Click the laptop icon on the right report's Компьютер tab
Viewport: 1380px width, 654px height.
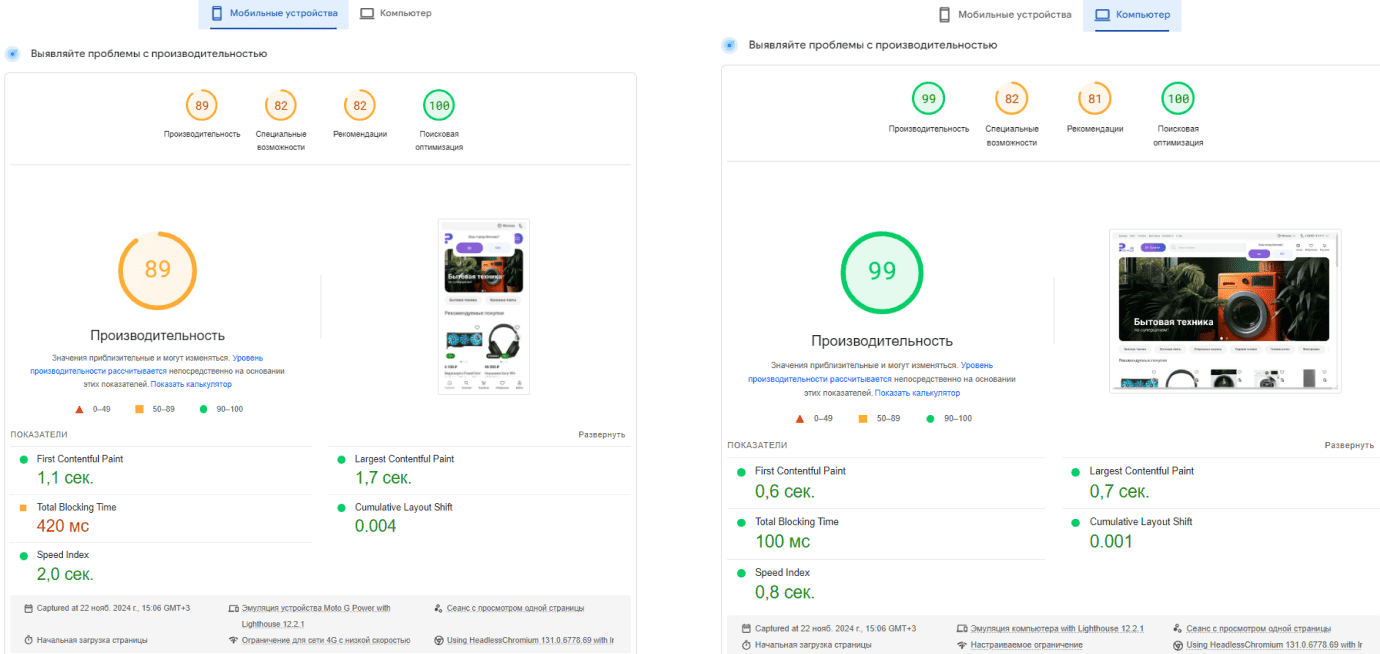point(1102,15)
